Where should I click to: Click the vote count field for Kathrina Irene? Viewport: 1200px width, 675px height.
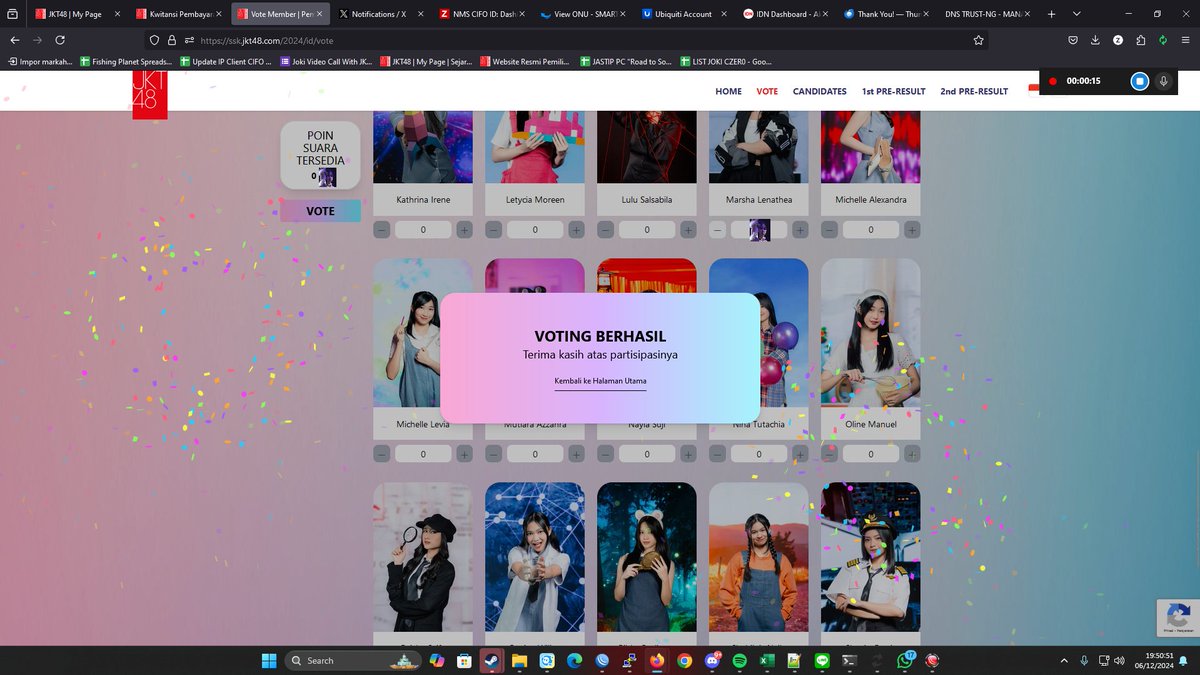423,230
